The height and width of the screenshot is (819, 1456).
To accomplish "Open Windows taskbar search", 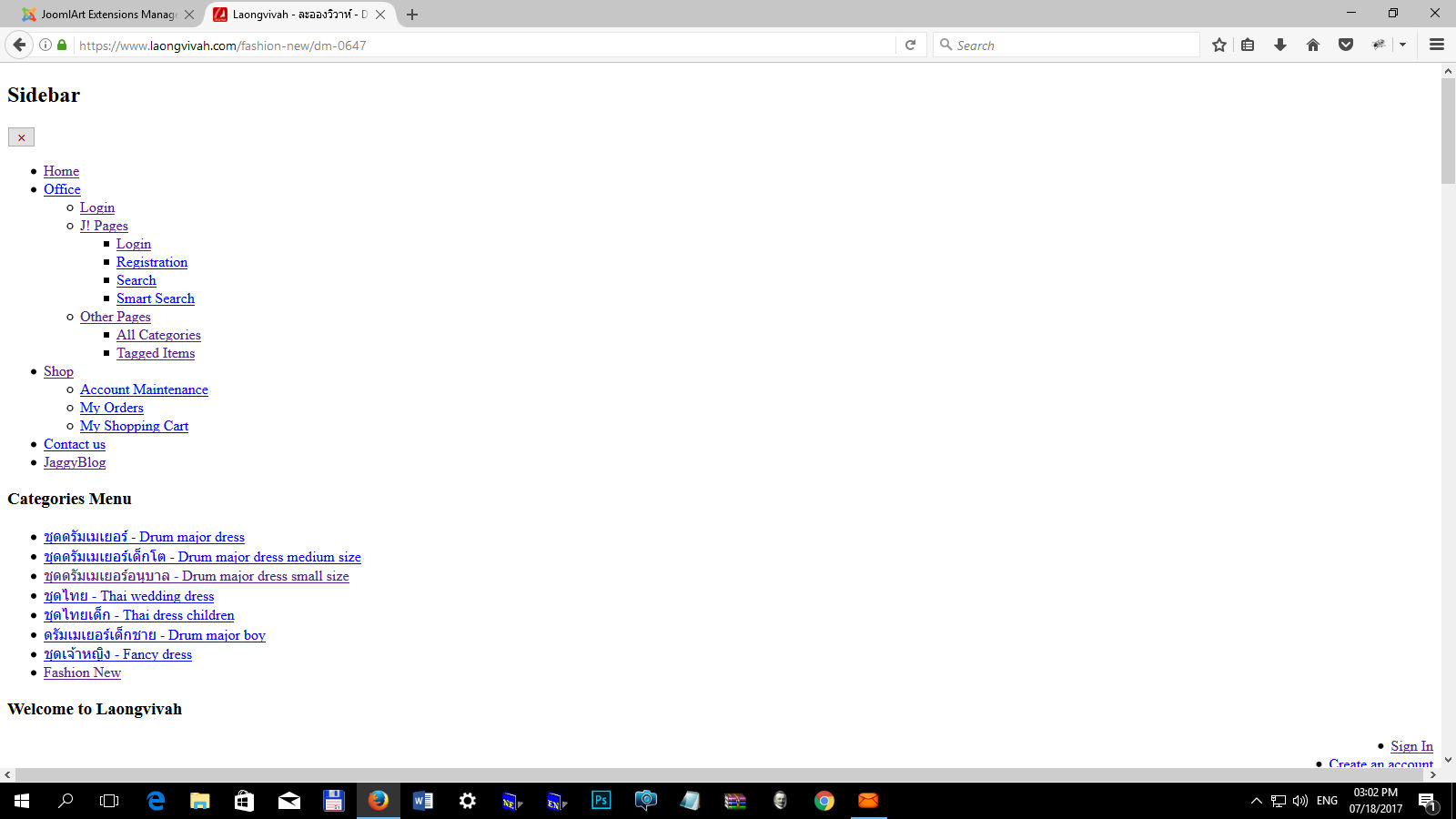I will [x=66, y=801].
